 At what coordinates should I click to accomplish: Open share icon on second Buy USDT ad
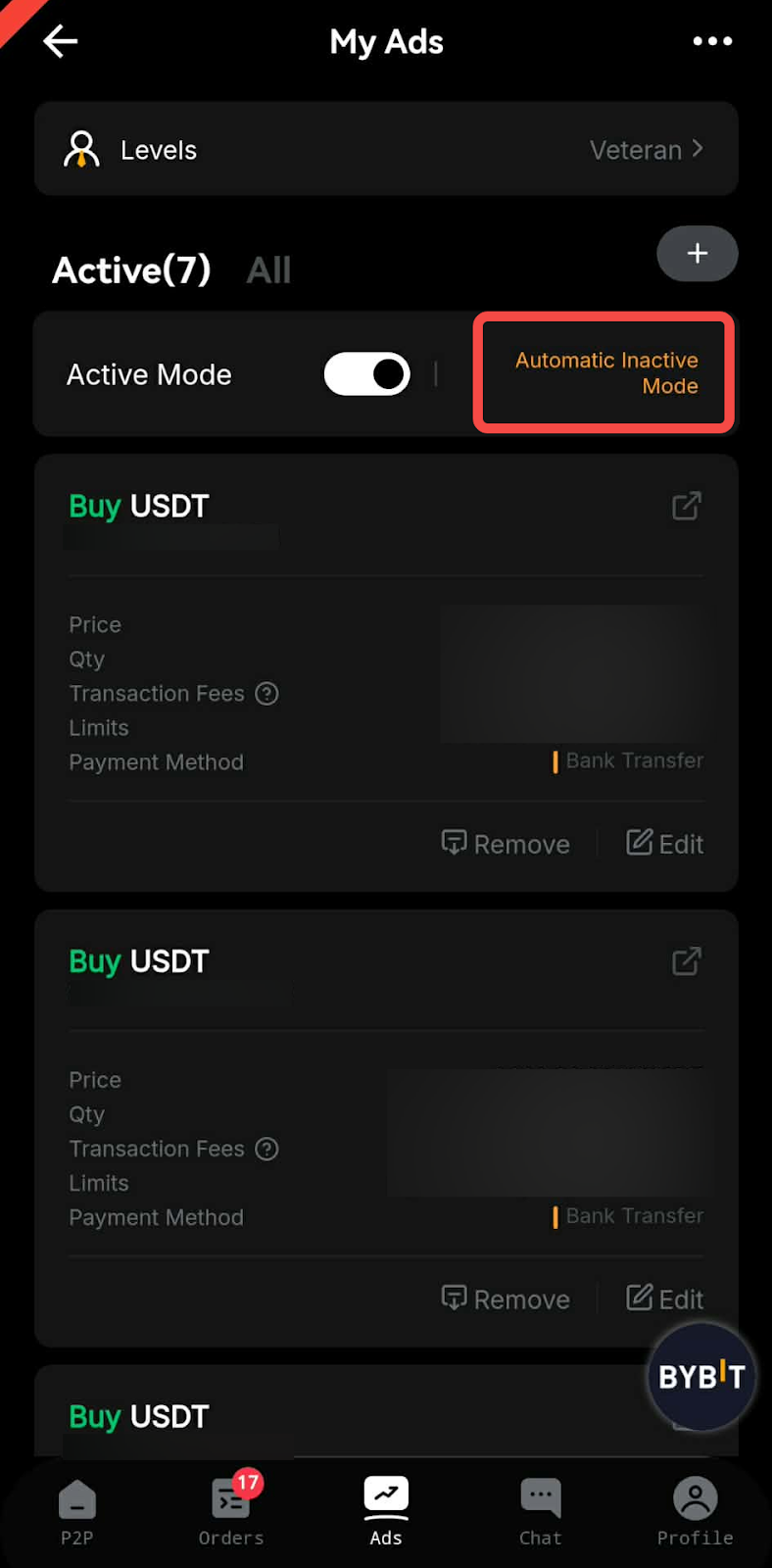pos(686,961)
